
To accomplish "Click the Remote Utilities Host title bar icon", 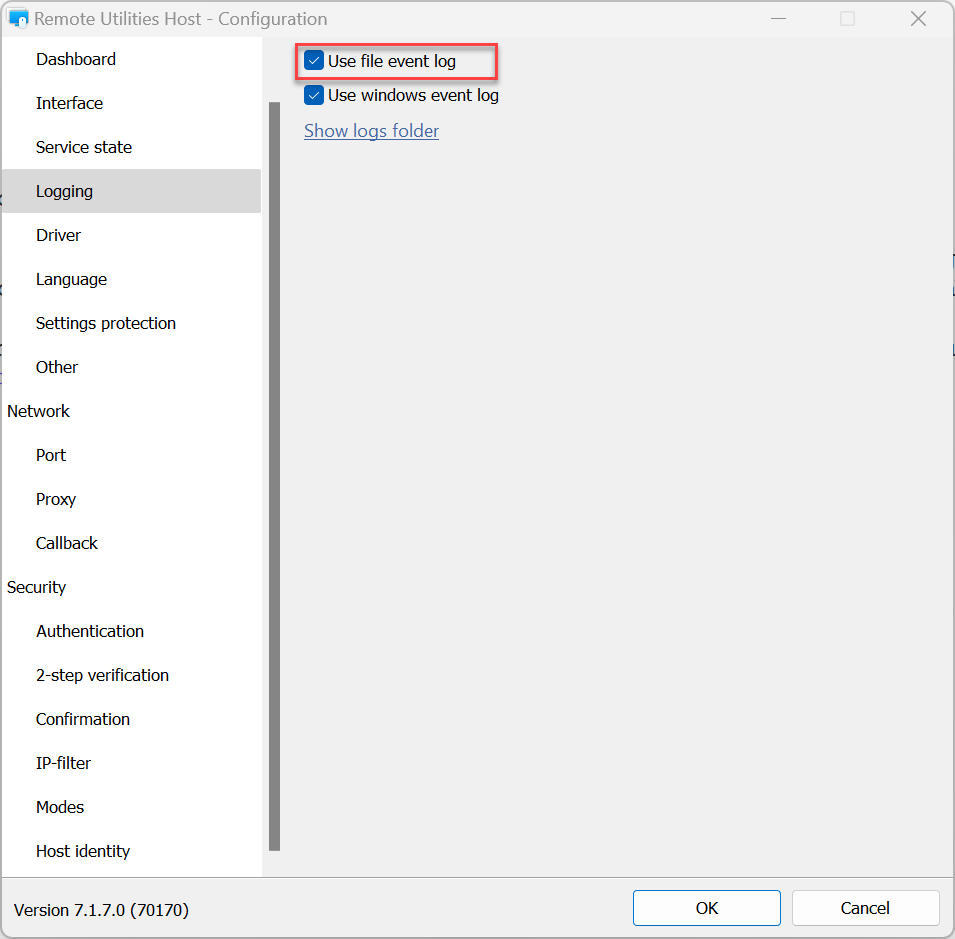I will [18, 19].
